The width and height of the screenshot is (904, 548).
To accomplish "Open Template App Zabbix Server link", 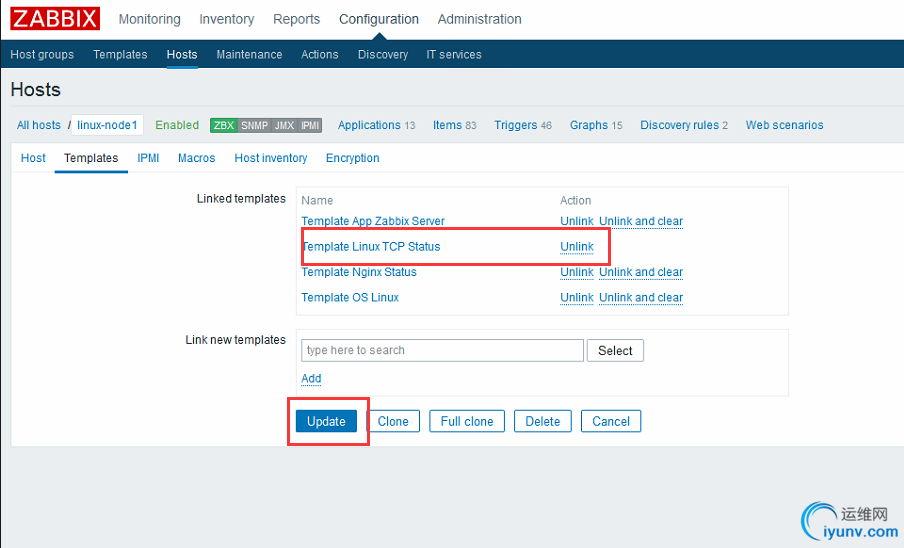I will (x=373, y=221).
